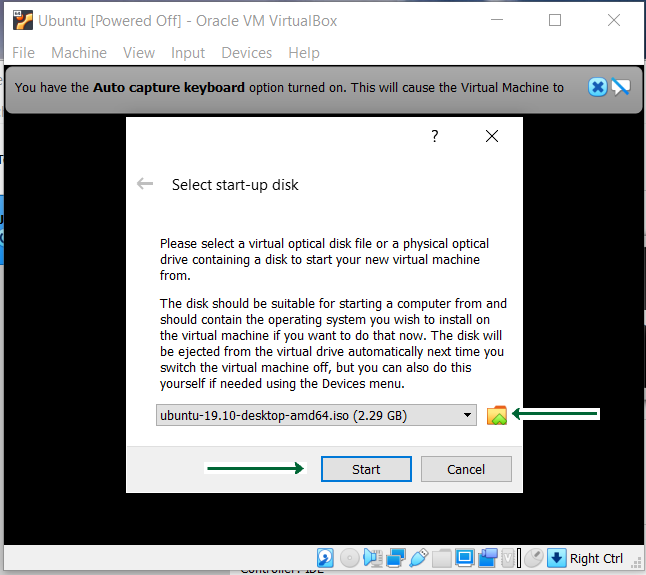
Task: Browse for disk file with folder icon
Action: [496, 415]
